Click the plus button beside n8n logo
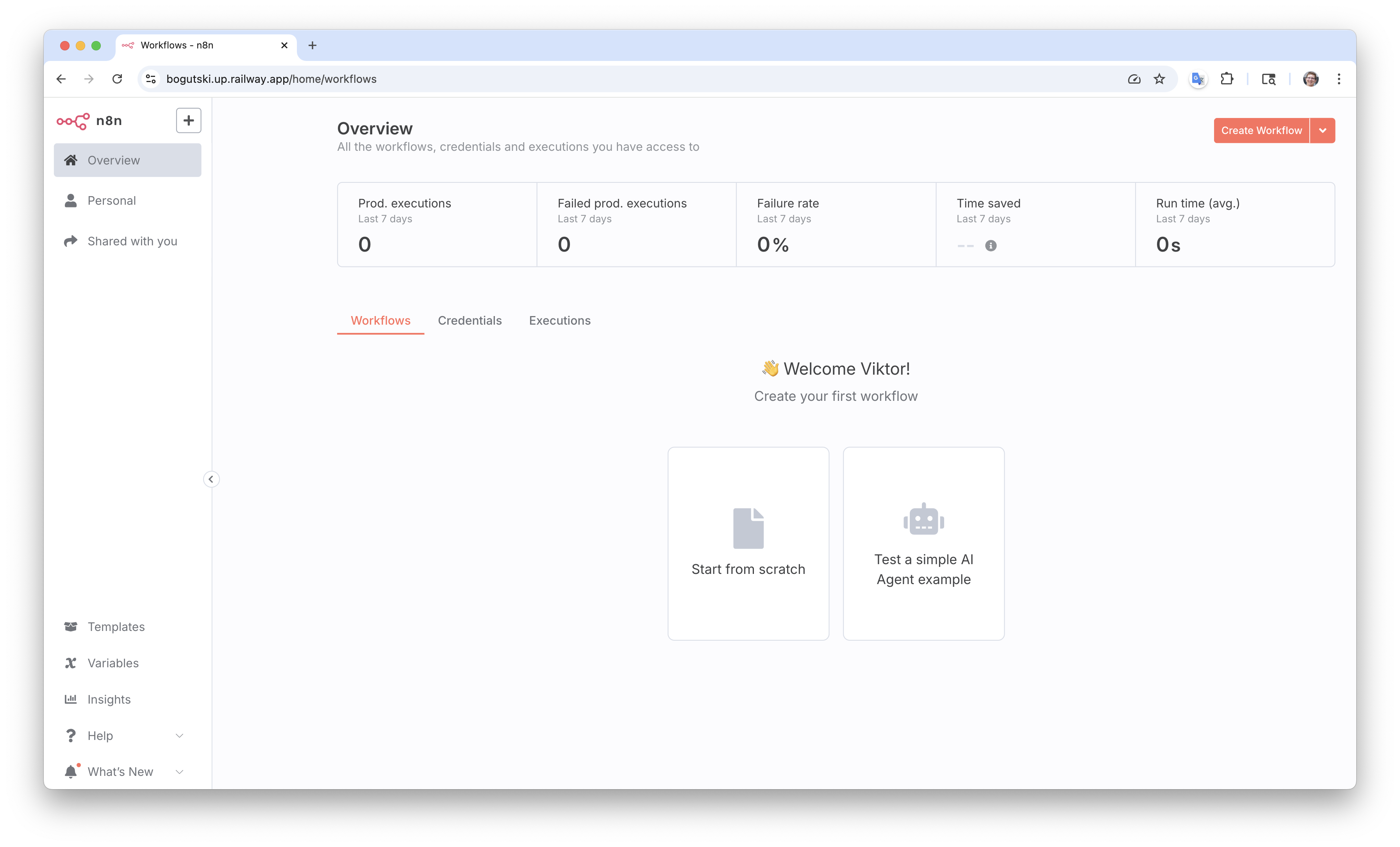This screenshot has width=1400, height=847. pos(189,120)
